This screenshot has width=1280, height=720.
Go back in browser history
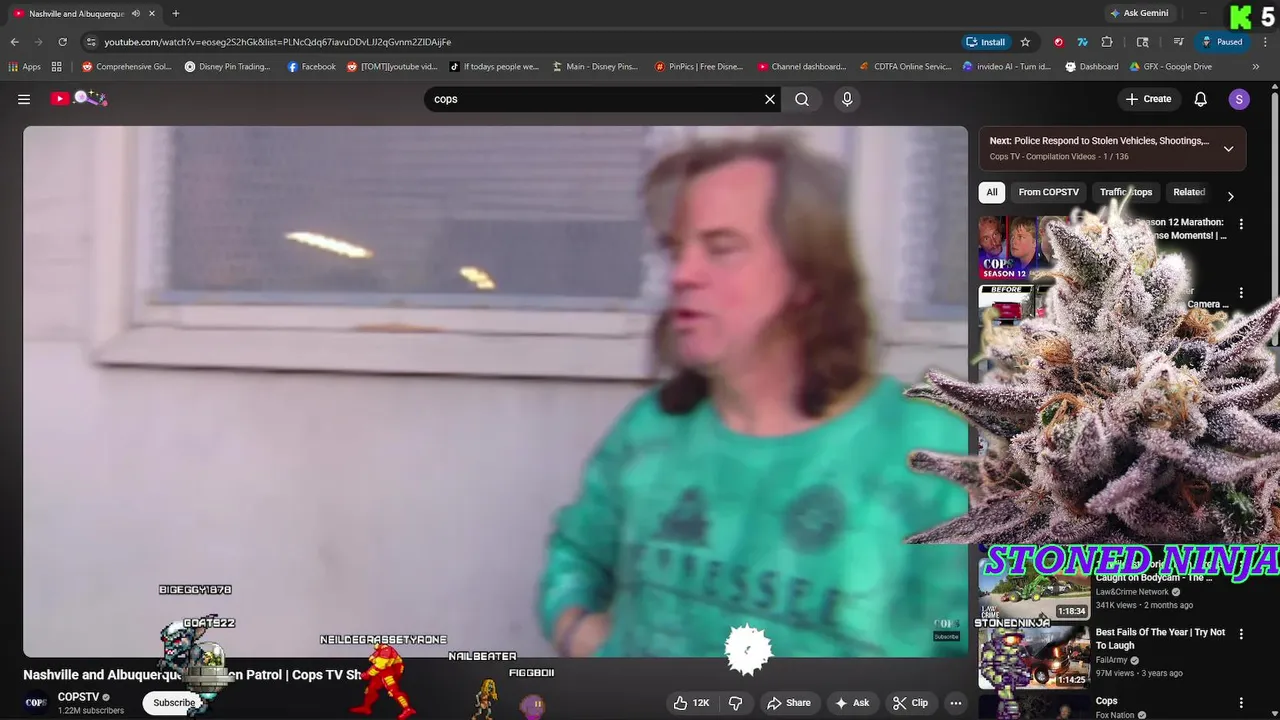click(14, 42)
